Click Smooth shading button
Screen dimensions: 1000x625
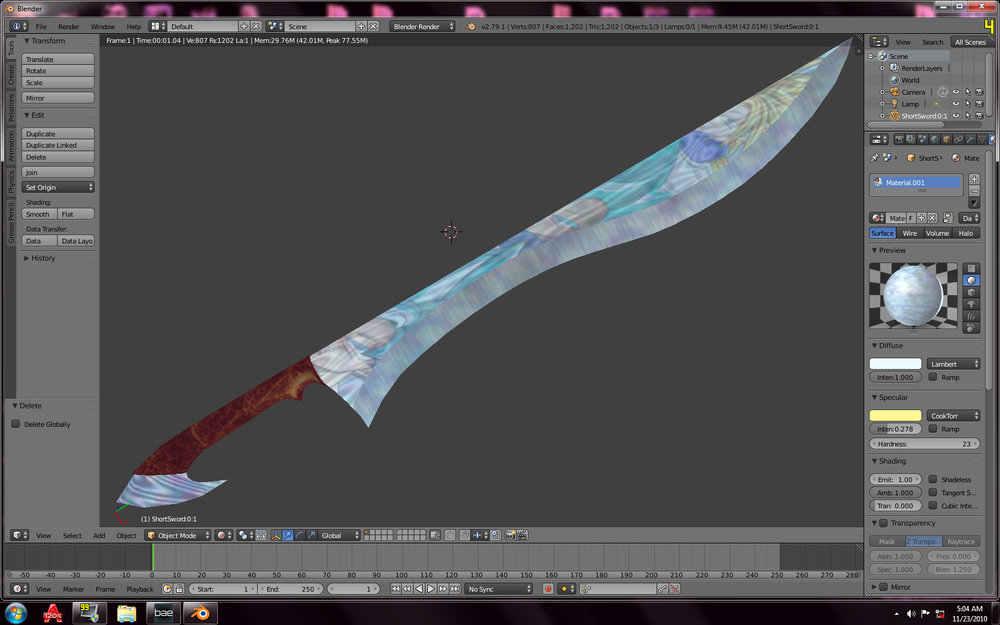pos(40,214)
